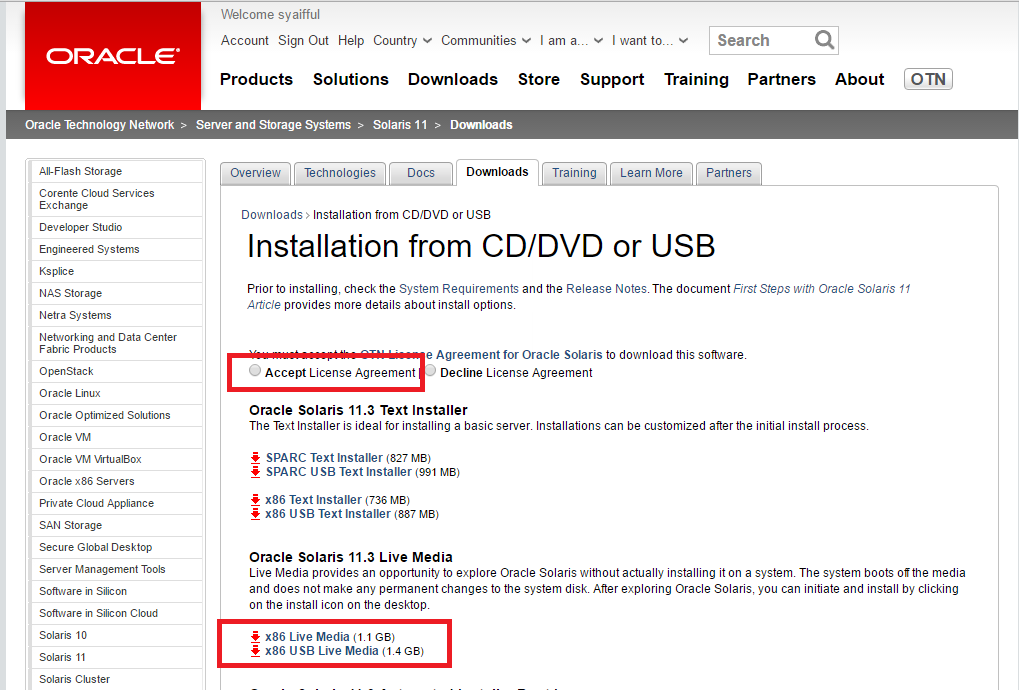Open Products in main navigation
The width and height of the screenshot is (1019, 690).
256,79
